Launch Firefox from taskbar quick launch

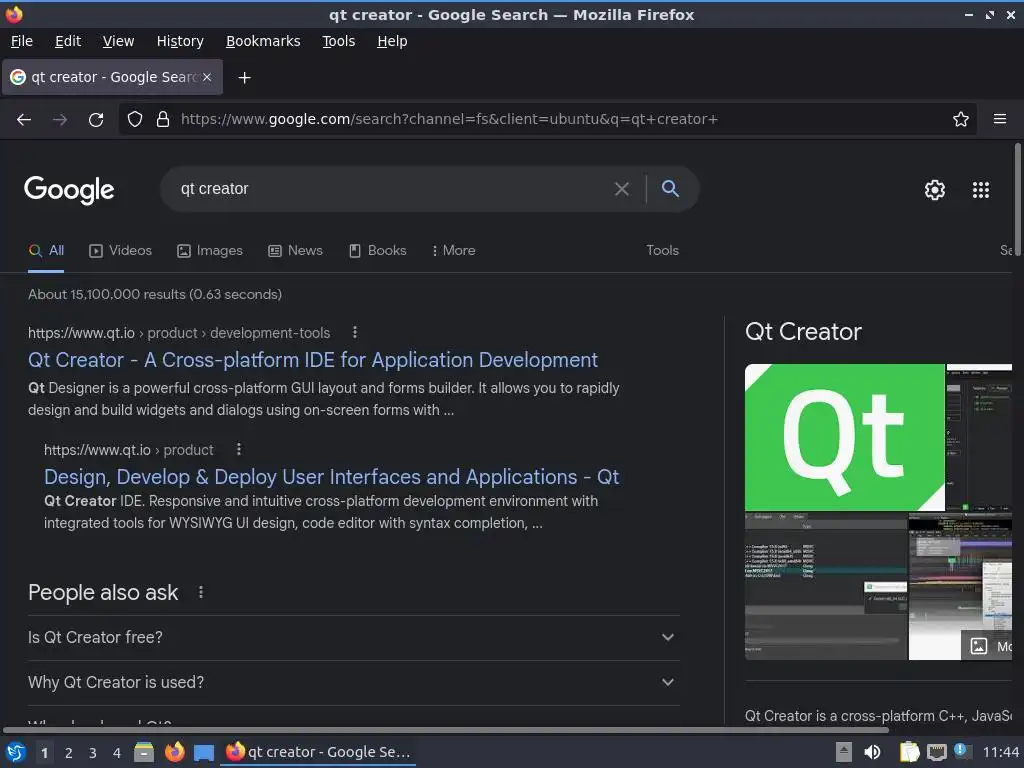point(174,752)
